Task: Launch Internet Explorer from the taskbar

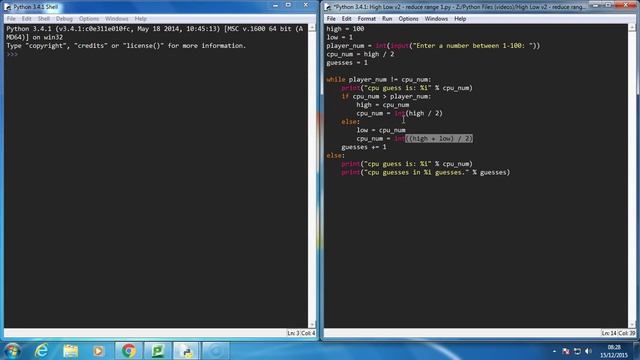Action: click(x=41, y=351)
